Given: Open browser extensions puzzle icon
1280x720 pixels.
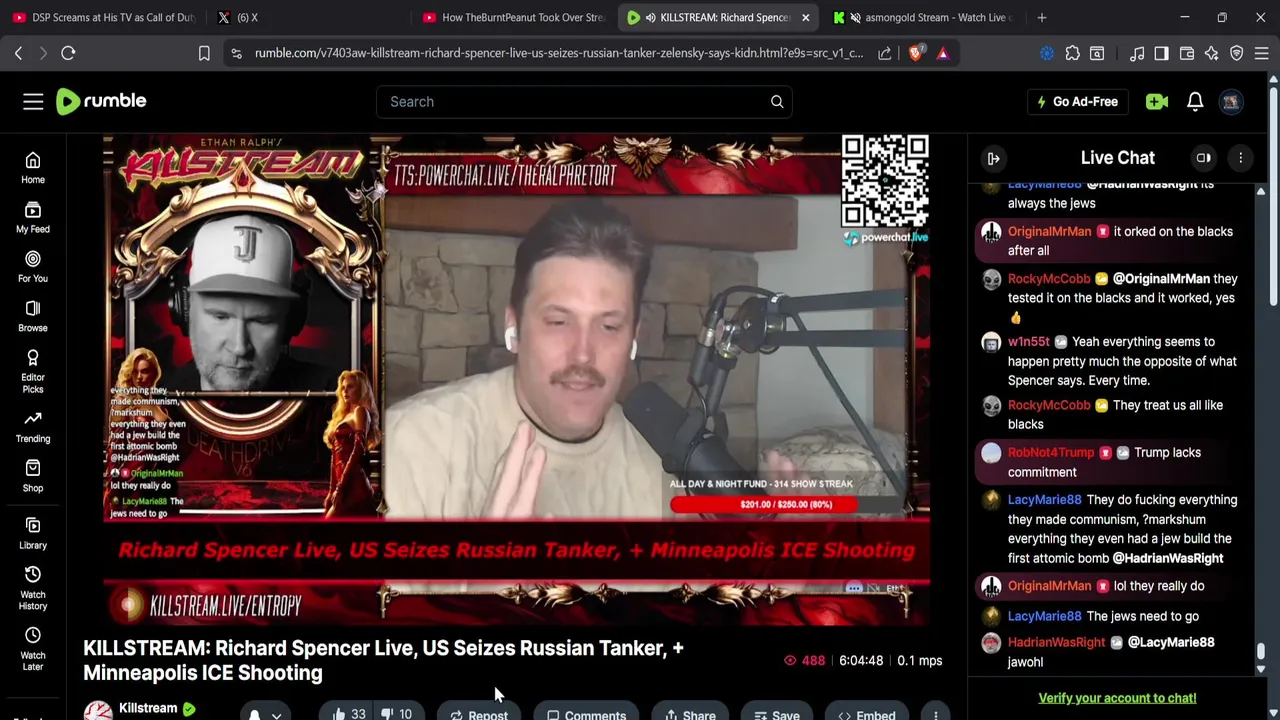Looking at the screenshot, I should coord(1072,53).
